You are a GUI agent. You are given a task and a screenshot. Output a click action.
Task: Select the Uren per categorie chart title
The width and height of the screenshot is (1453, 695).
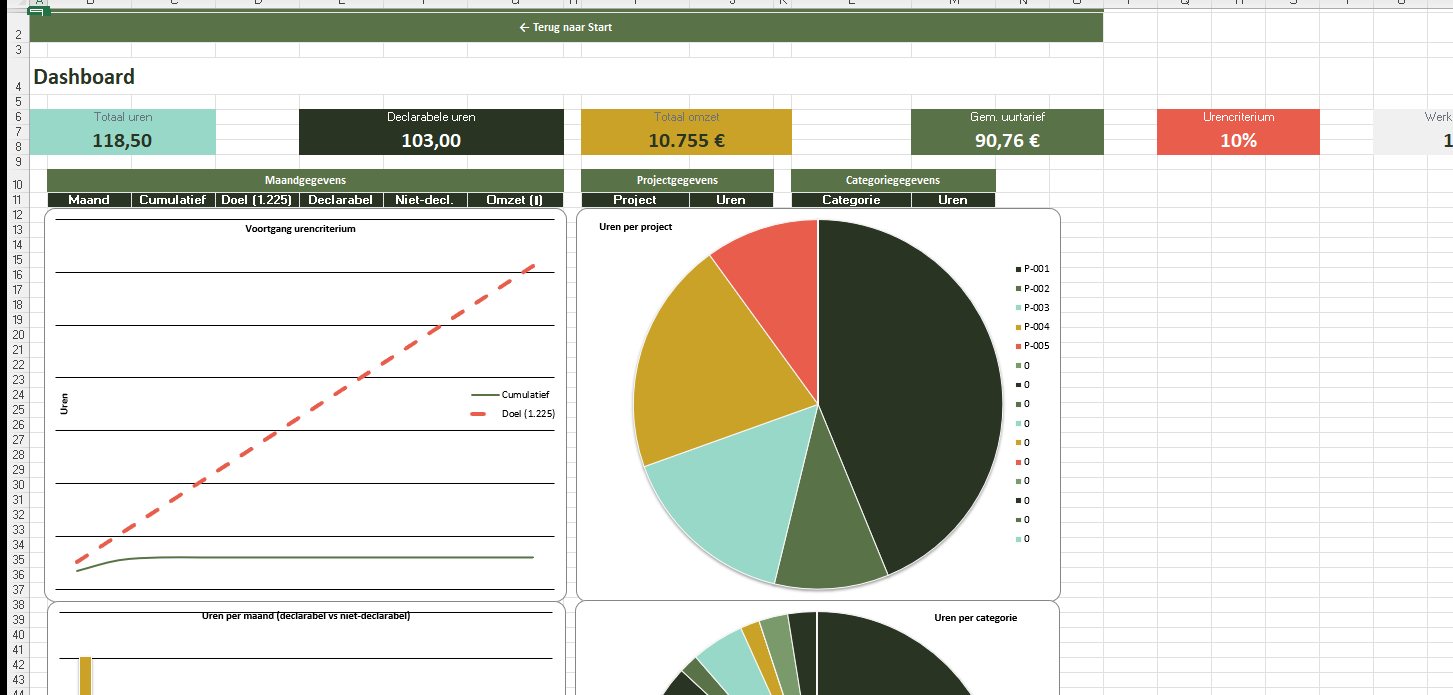[975, 618]
